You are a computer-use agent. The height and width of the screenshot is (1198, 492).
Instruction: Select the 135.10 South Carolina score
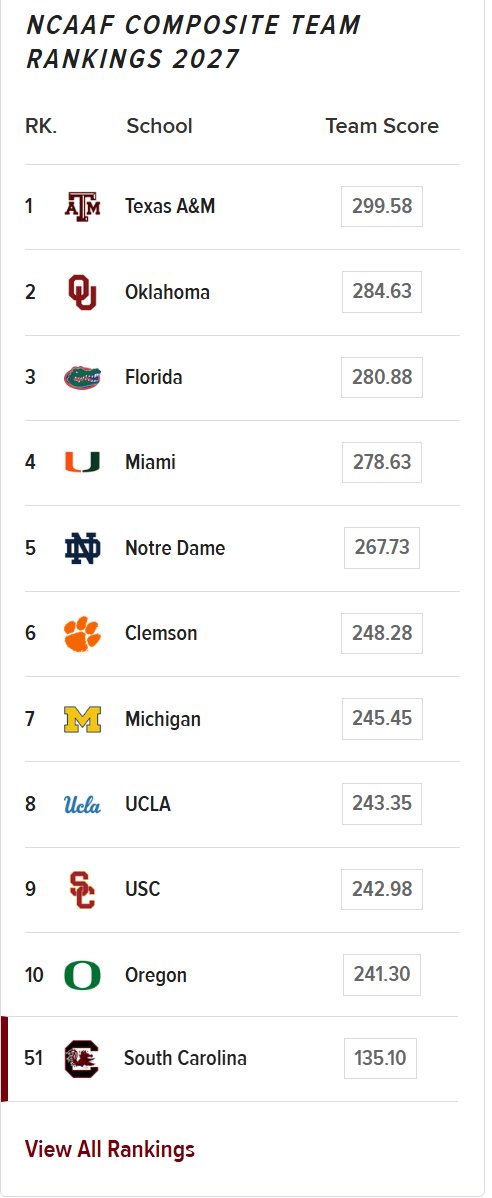click(x=380, y=1058)
